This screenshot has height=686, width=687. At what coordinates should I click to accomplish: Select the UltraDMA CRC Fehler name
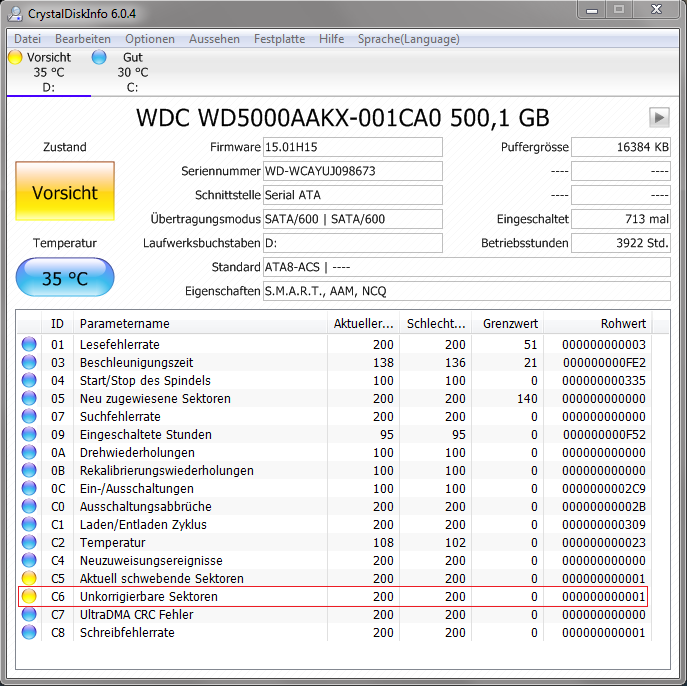[136, 615]
